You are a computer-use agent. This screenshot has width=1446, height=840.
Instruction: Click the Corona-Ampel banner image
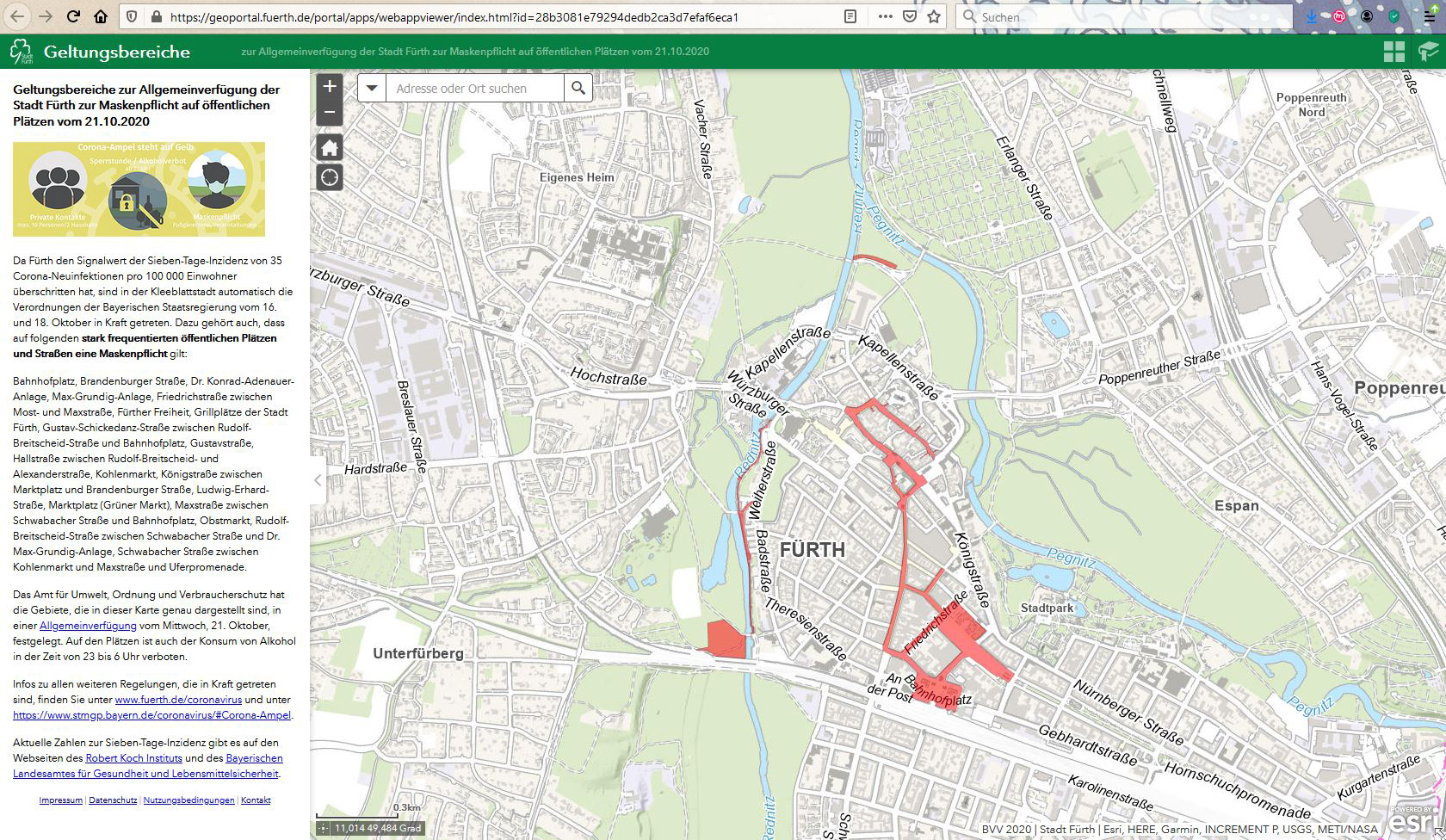pyautogui.click(x=139, y=189)
